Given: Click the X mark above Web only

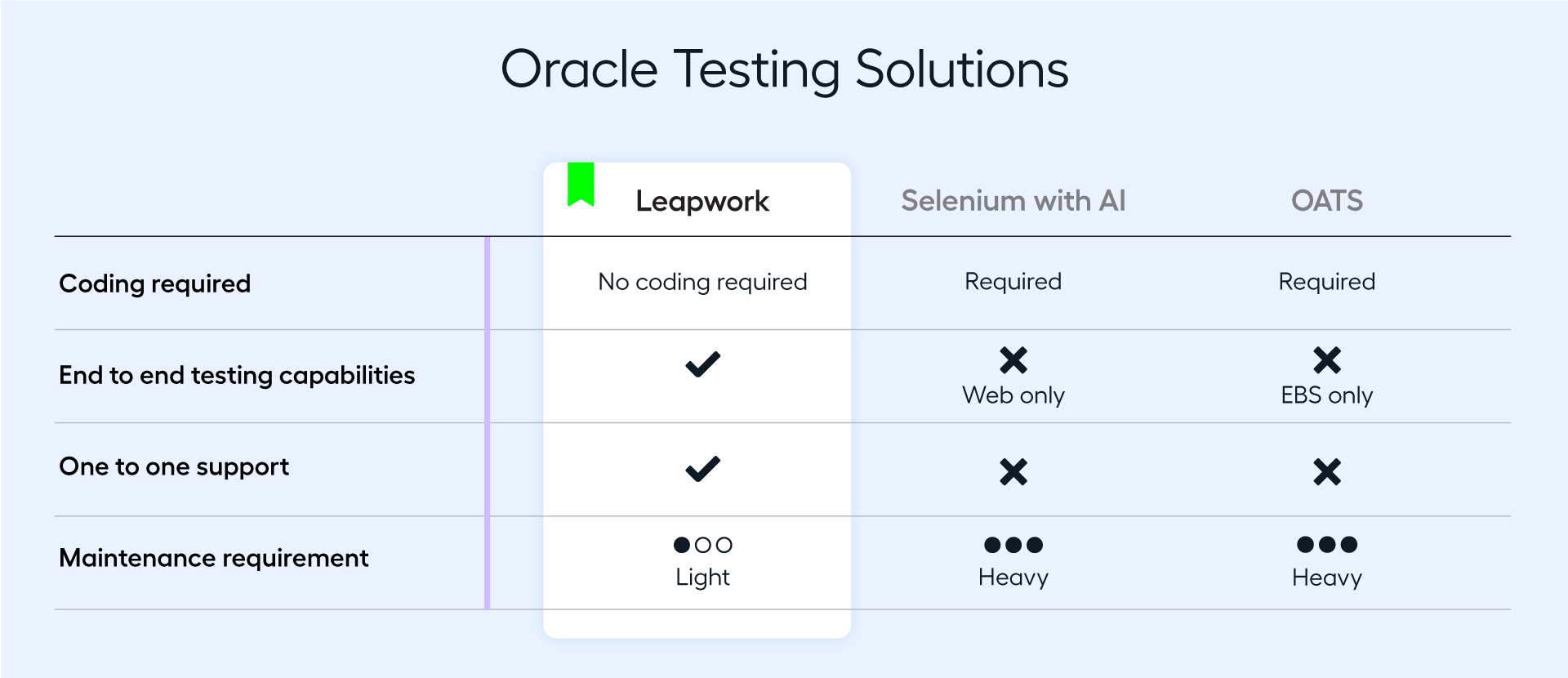Looking at the screenshot, I should tap(1013, 359).
